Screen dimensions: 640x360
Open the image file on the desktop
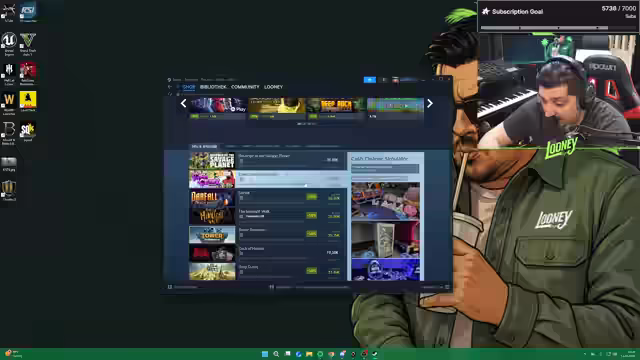(9, 163)
